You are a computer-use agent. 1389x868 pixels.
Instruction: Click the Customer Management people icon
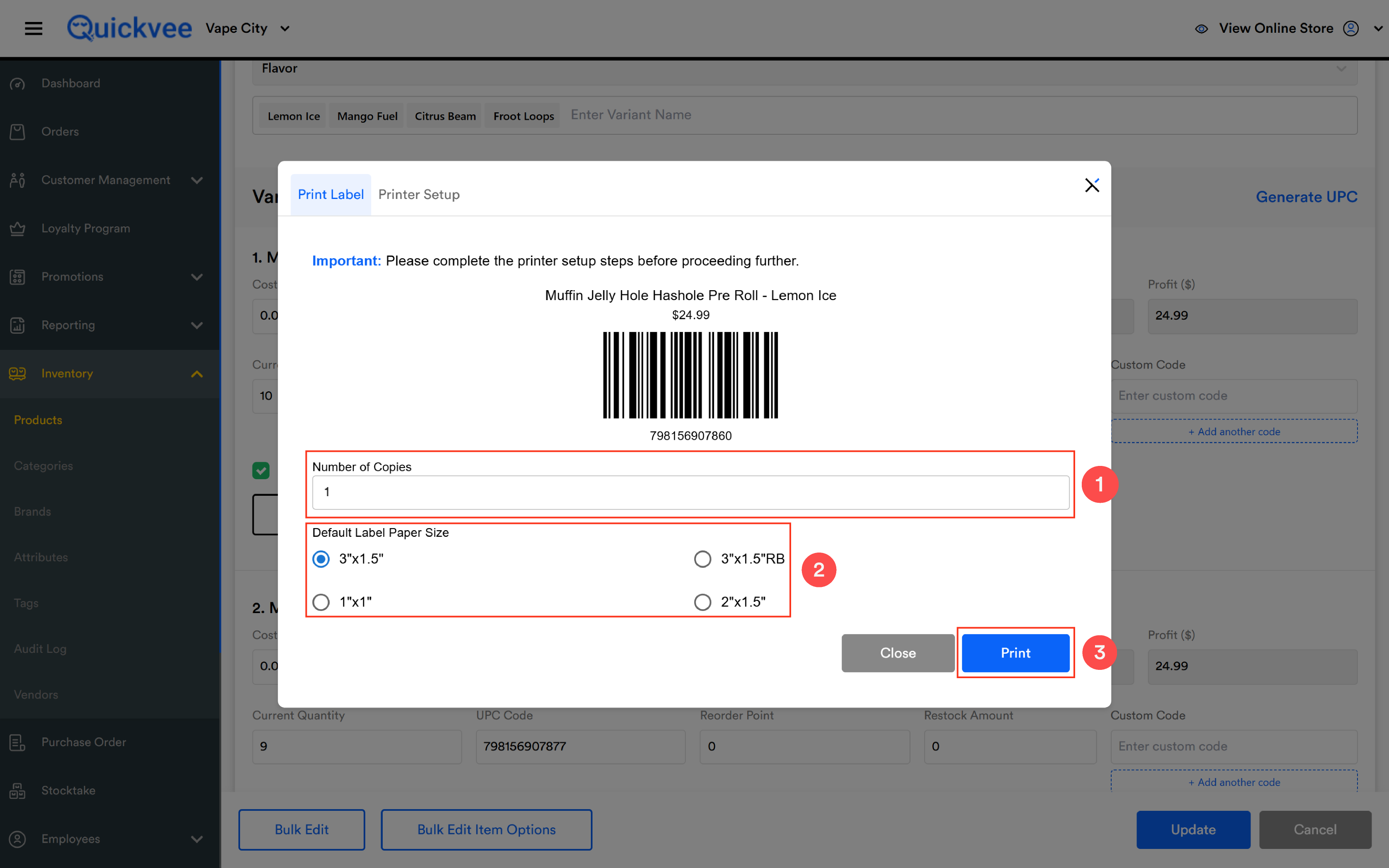coord(17,180)
